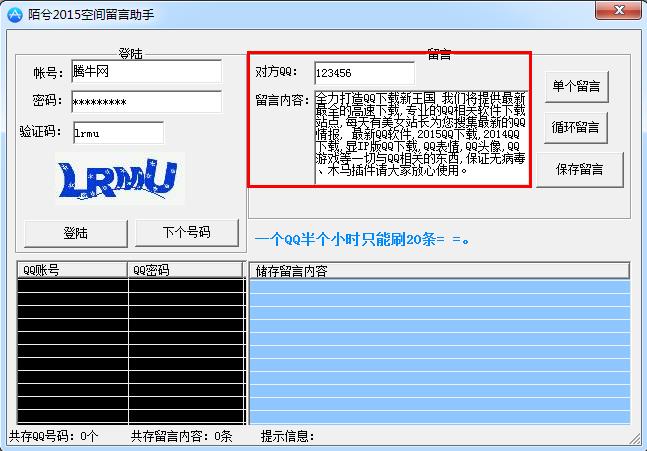
Task: Click the QQ账号 column header
Action: (x=72, y=270)
